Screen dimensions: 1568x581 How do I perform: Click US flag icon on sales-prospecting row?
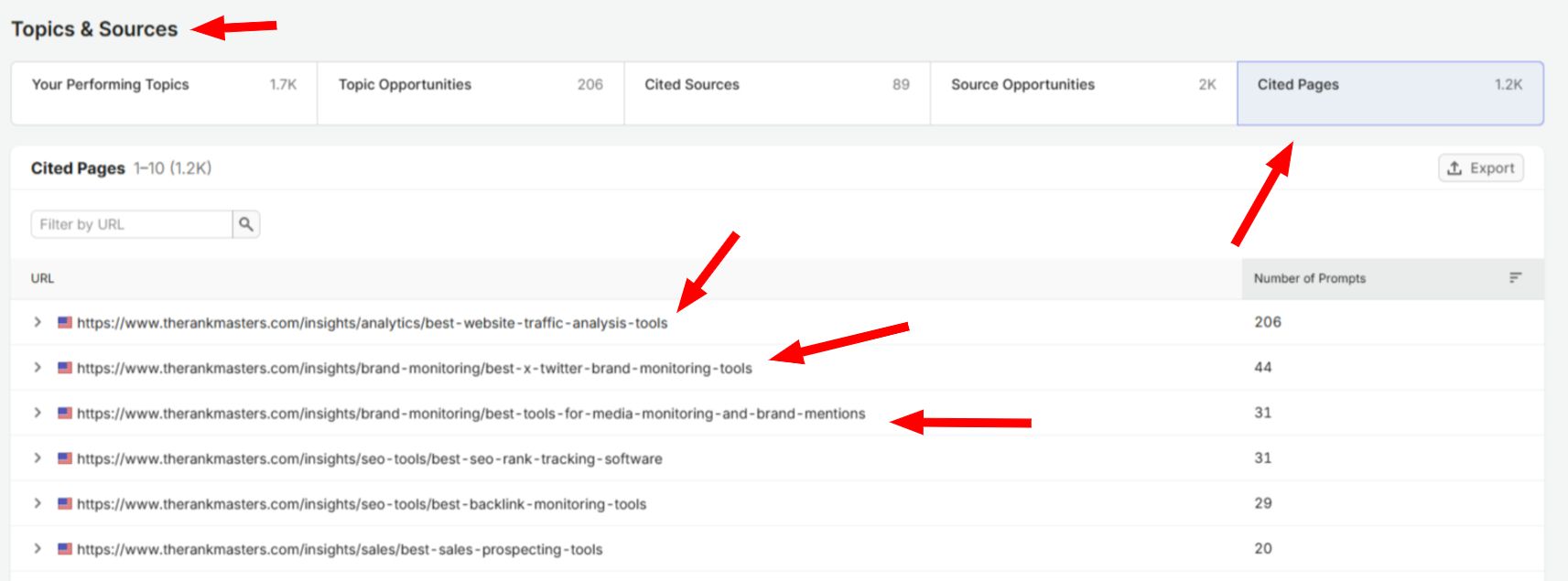click(65, 549)
